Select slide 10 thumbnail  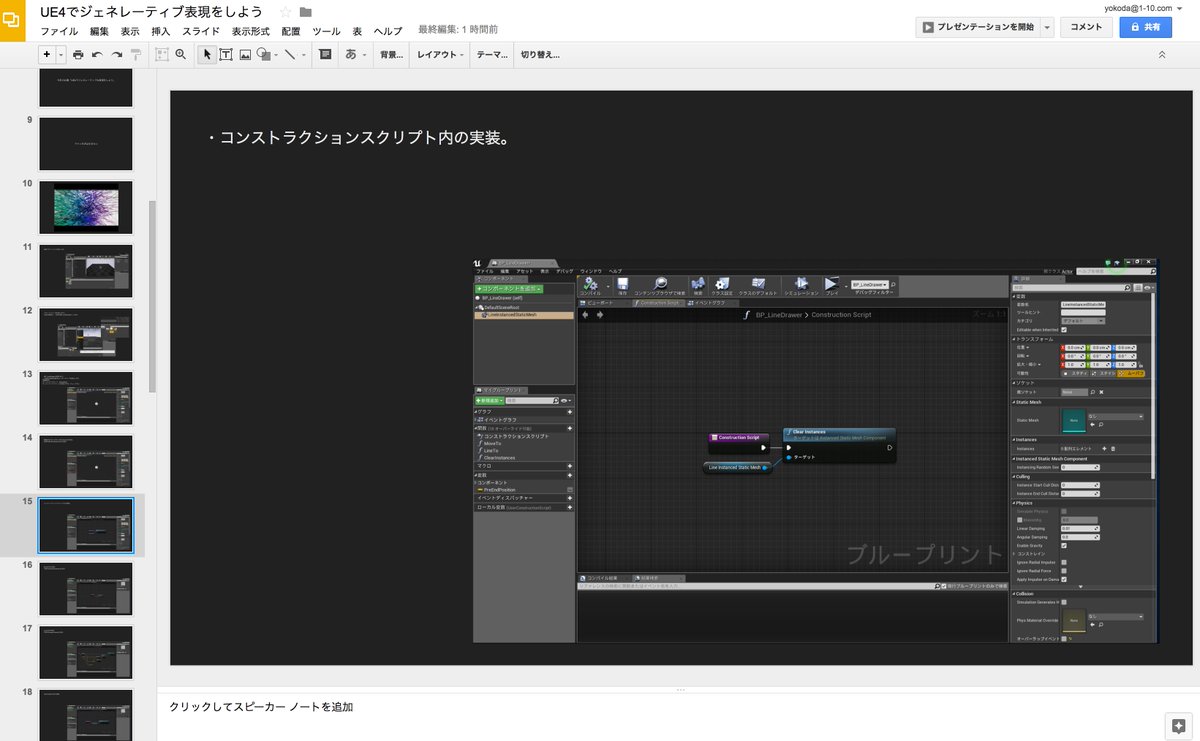(86, 207)
